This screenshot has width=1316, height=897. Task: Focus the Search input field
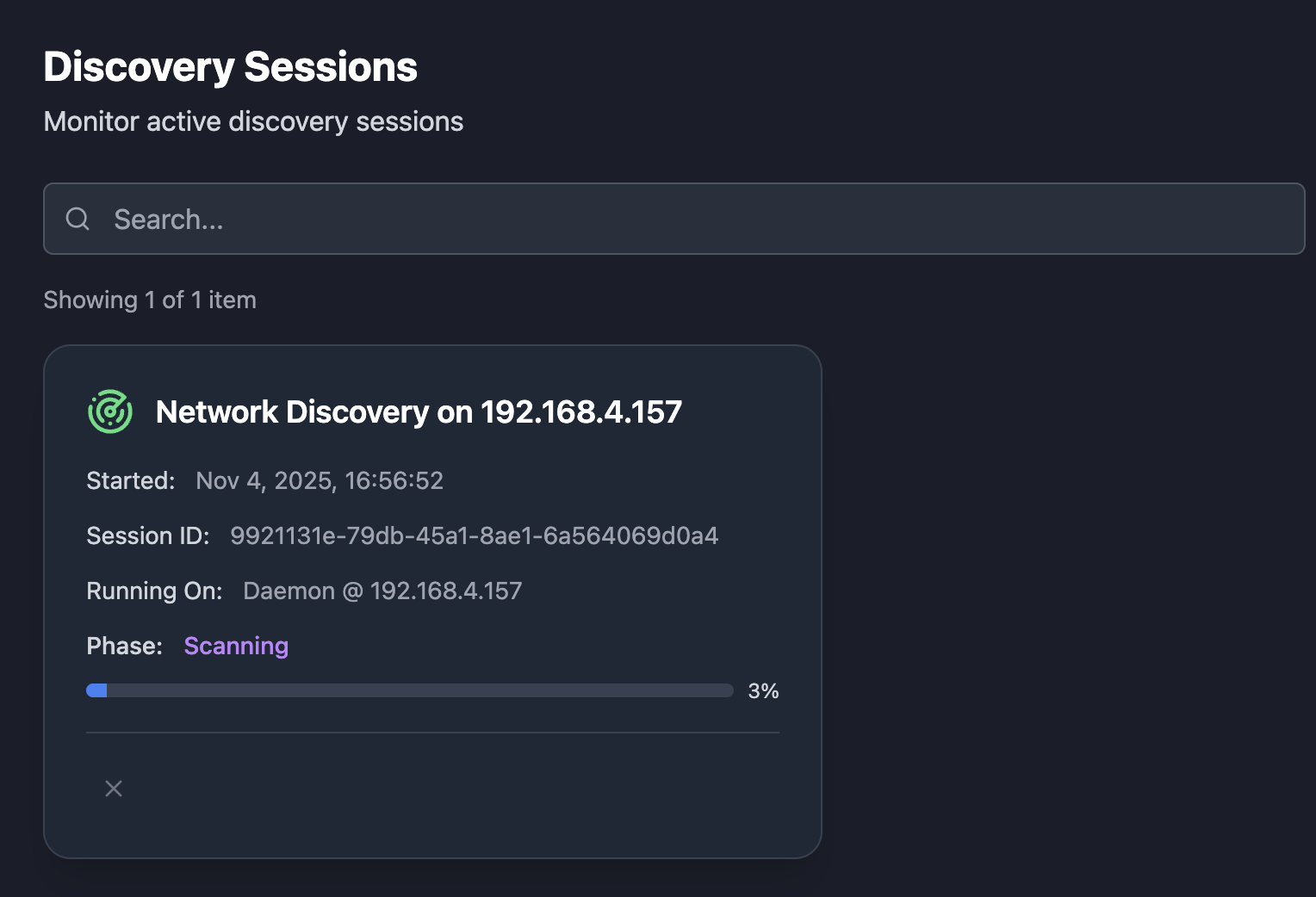(674, 219)
